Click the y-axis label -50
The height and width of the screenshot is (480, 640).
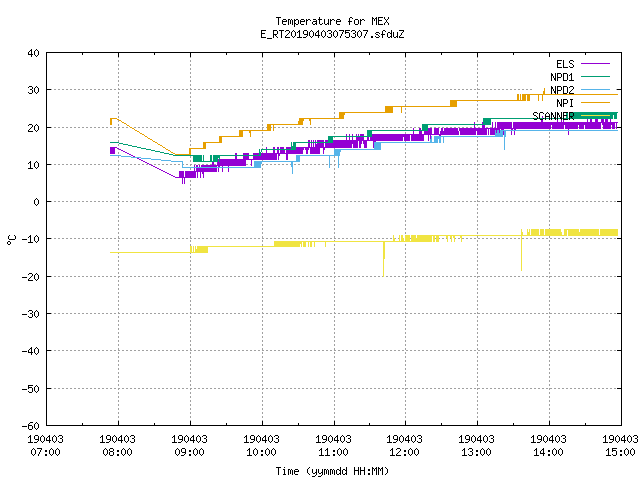click(x=31, y=389)
